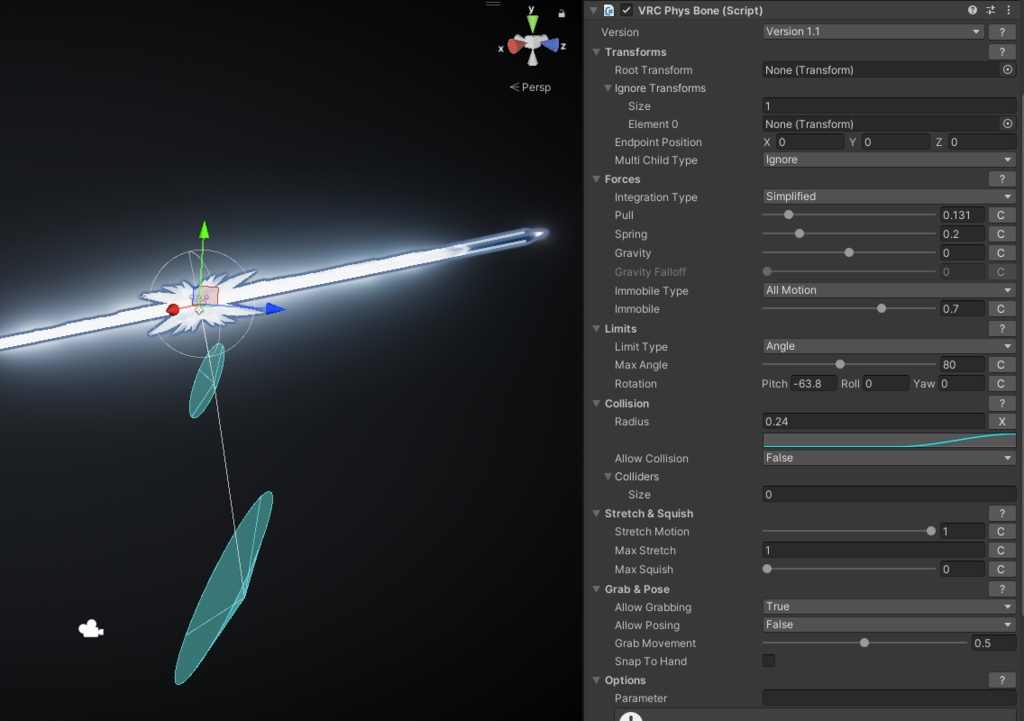Collapse the Transforms section

point(596,52)
